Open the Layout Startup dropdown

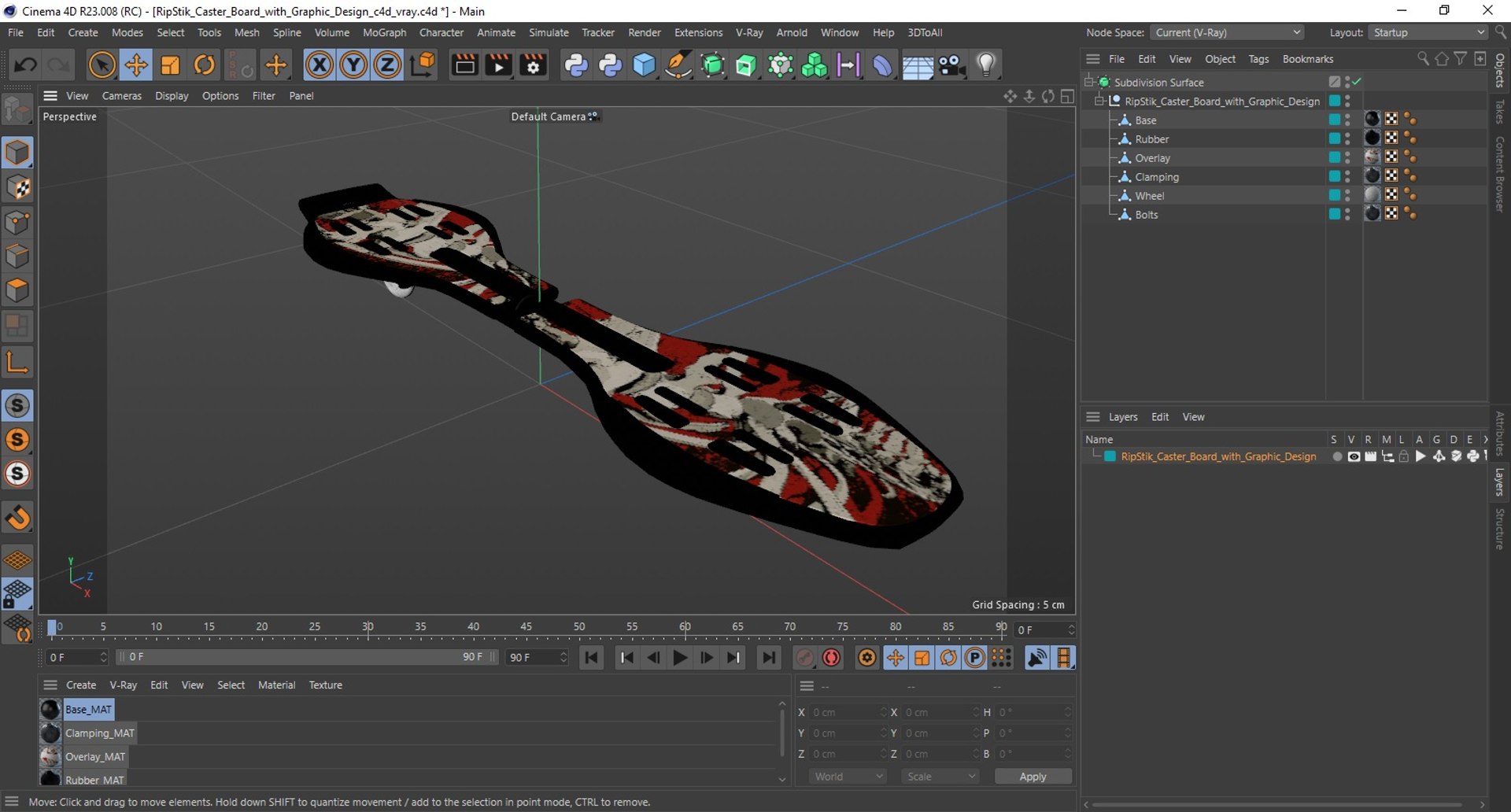pos(1428,32)
